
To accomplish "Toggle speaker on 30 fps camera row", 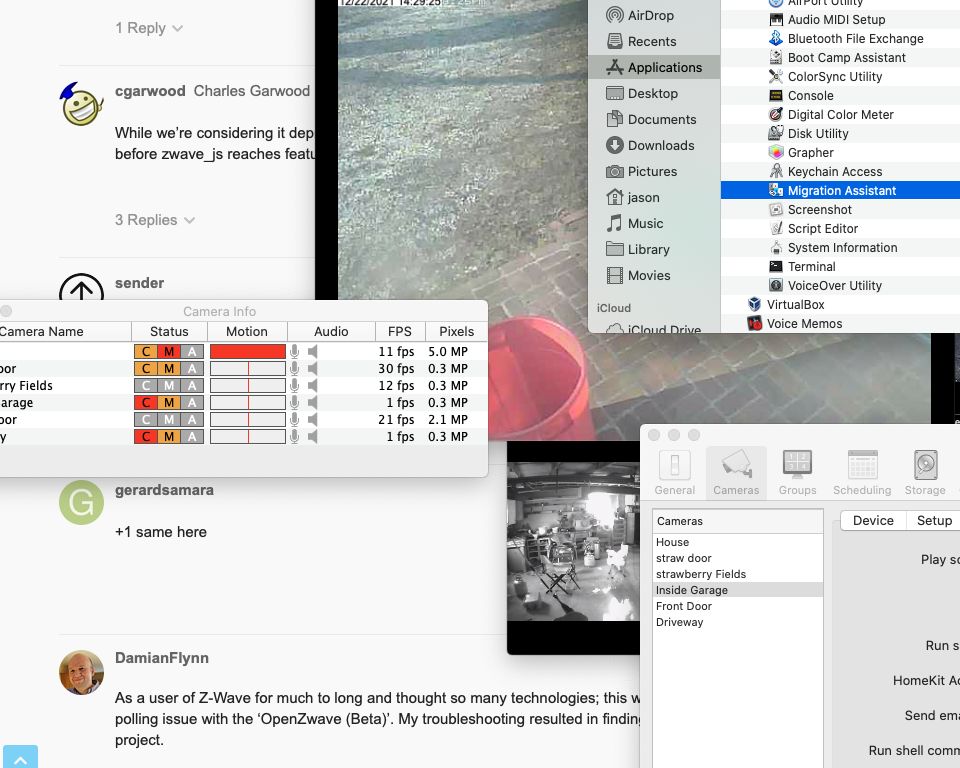I will (313, 369).
